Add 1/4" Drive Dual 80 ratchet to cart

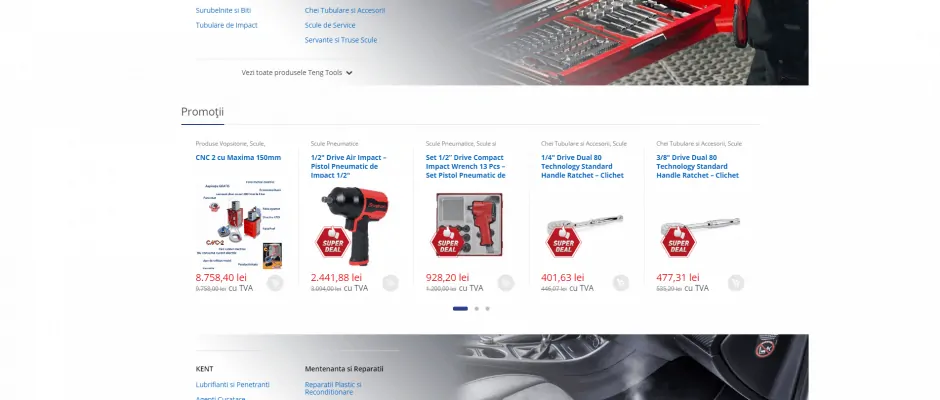[x=620, y=283]
